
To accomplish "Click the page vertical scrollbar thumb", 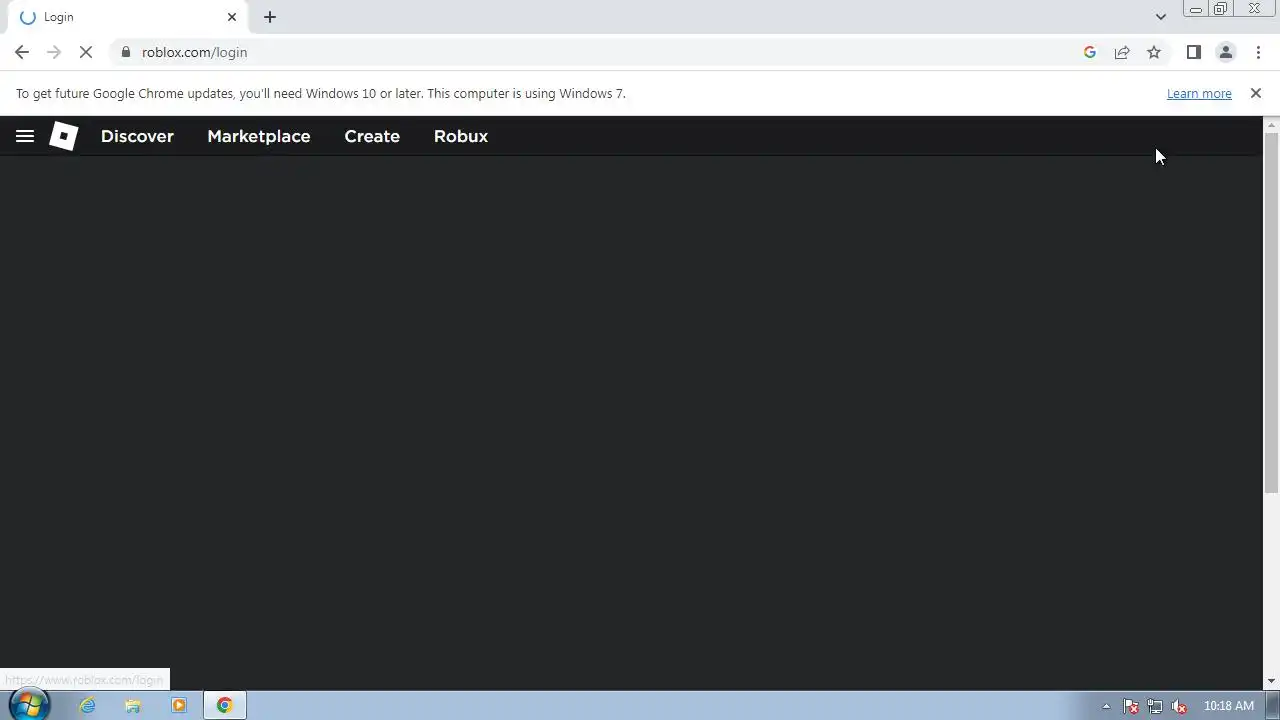I will 1272,312.
